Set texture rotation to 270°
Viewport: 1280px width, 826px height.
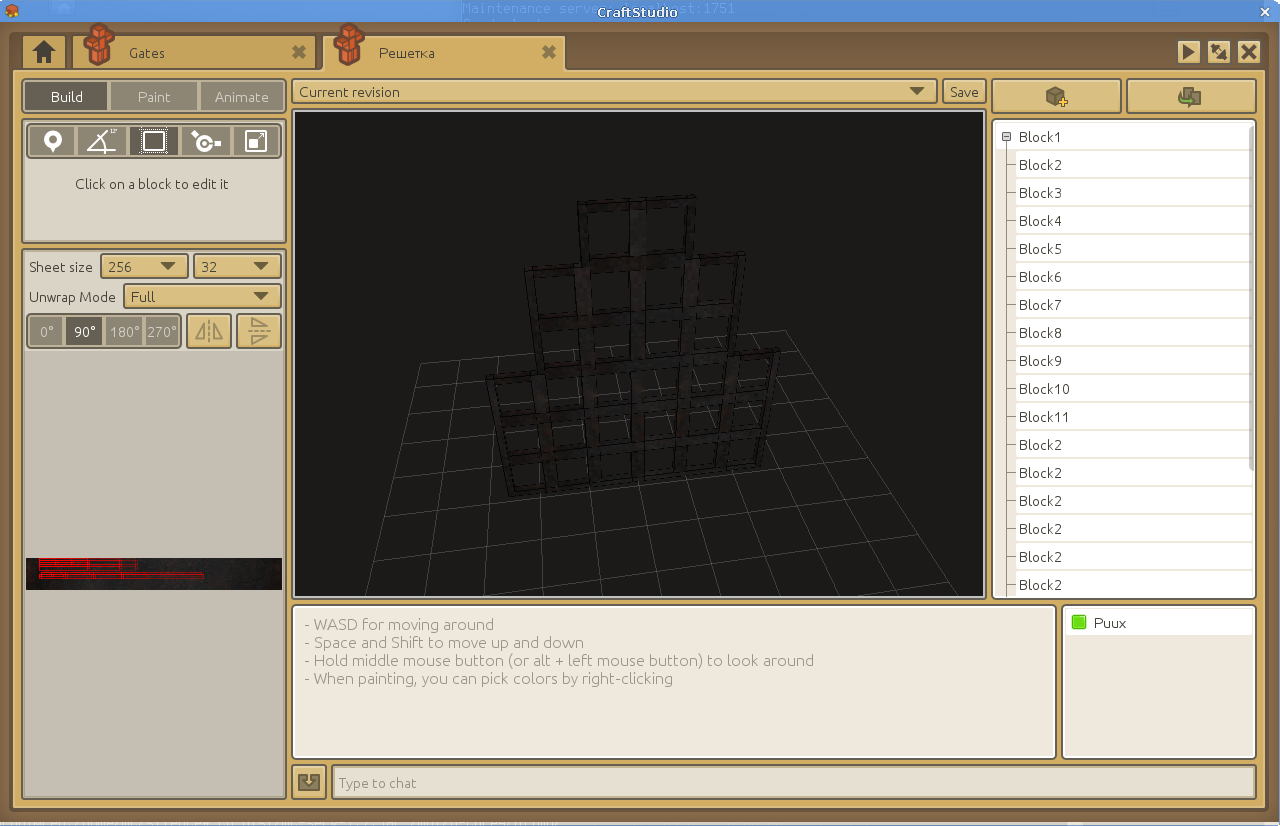point(162,332)
